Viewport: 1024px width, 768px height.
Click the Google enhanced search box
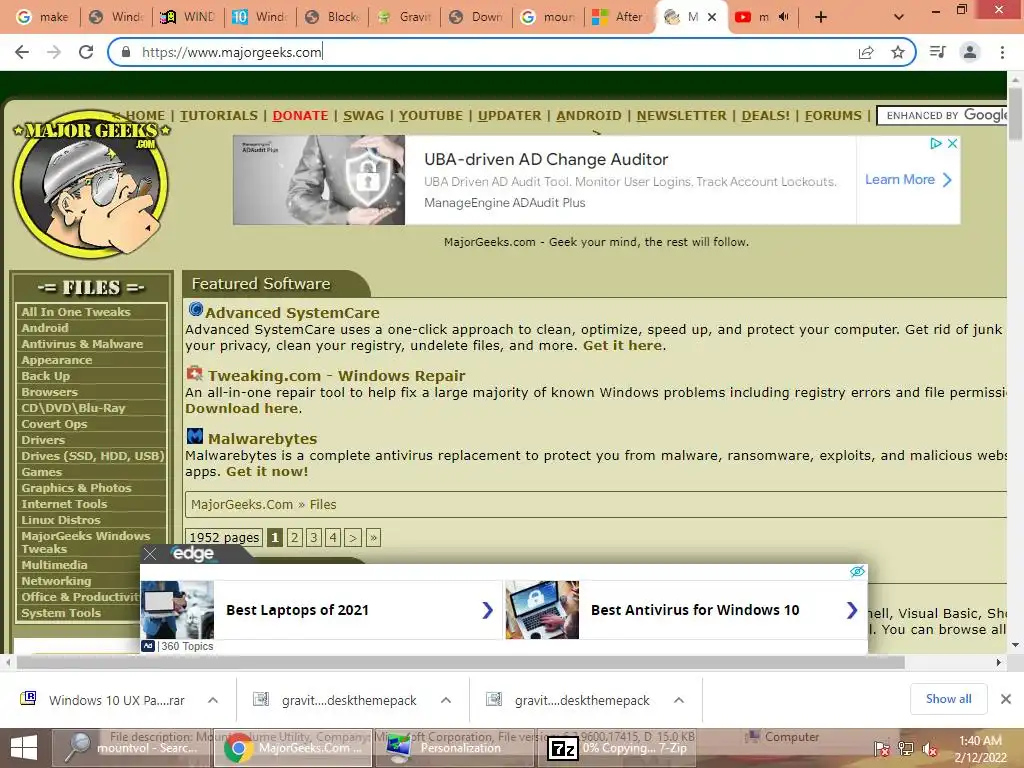pyautogui.click(x=942, y=116)
